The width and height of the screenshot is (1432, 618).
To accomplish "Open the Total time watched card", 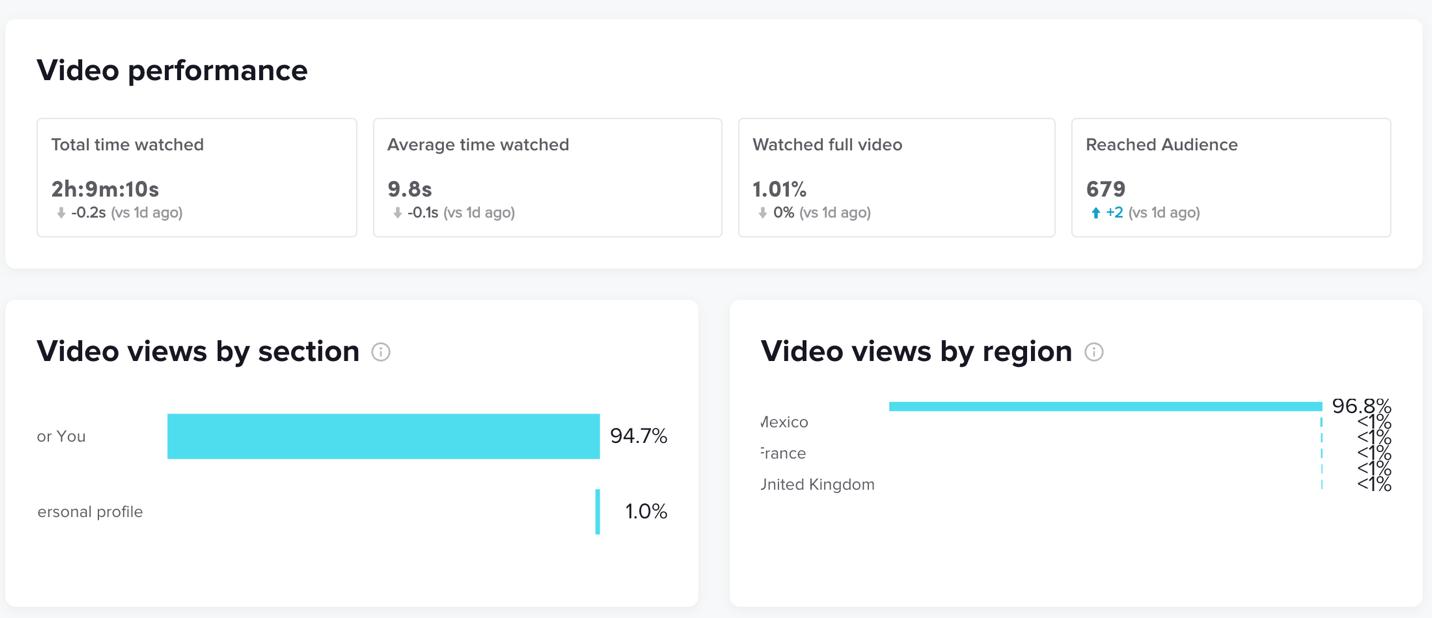I will click(x=196, y=177).
